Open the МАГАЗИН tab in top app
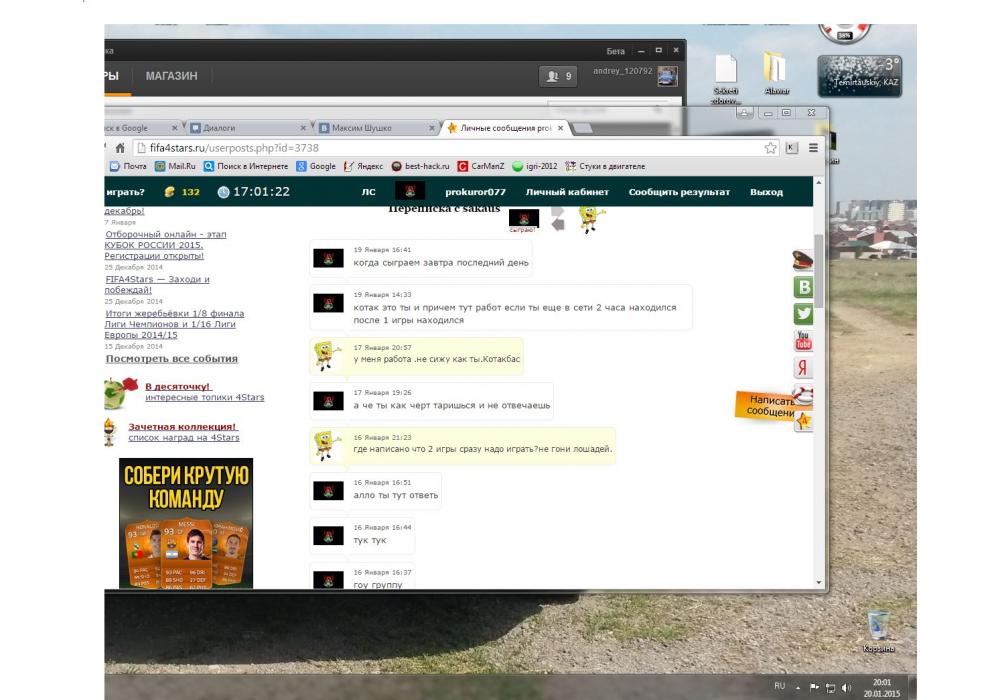 click(171, 76)
